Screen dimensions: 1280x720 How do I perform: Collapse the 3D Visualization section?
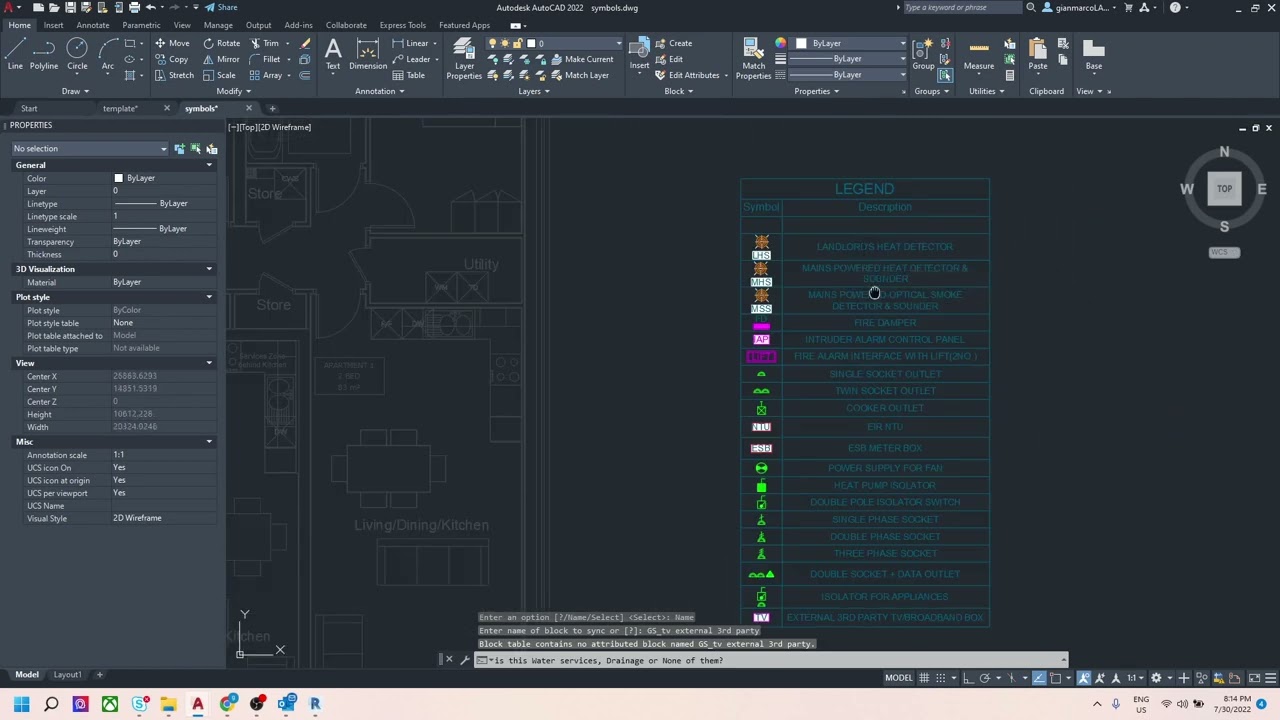(209, 269)
